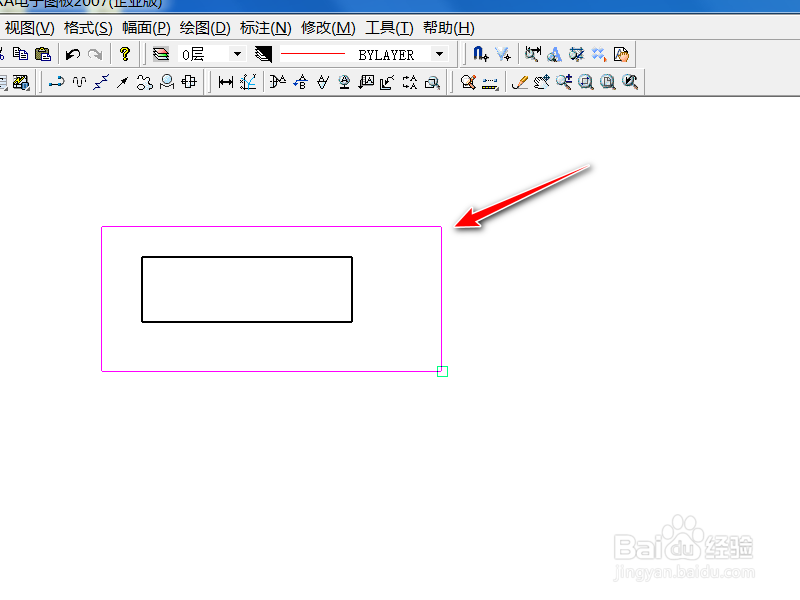This screenshot has width=800, height=600.
Task: Click the text replace A-to-A icon
Action: coord(410,82)
